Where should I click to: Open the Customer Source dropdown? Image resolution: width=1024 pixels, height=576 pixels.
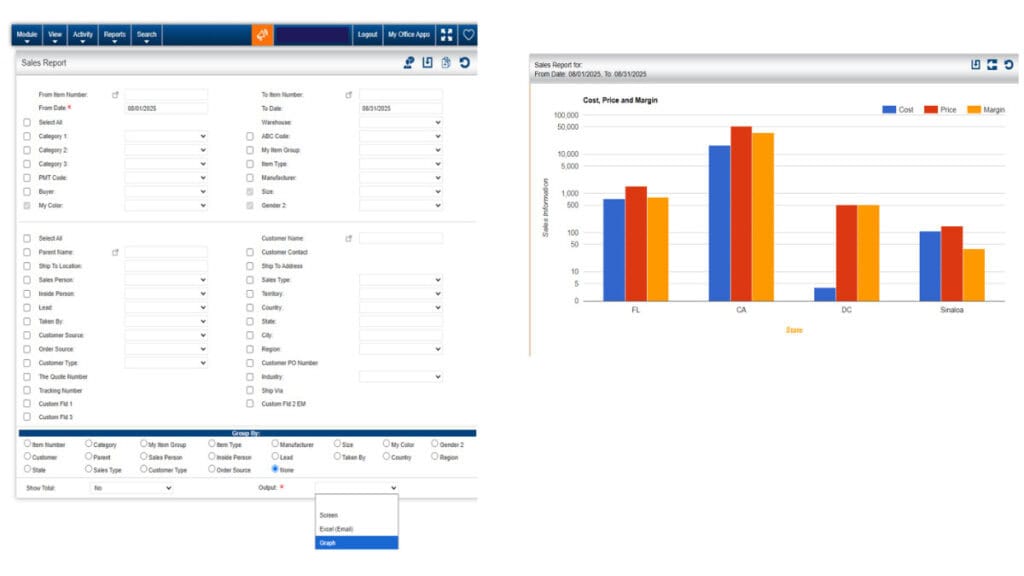(166, 335)
